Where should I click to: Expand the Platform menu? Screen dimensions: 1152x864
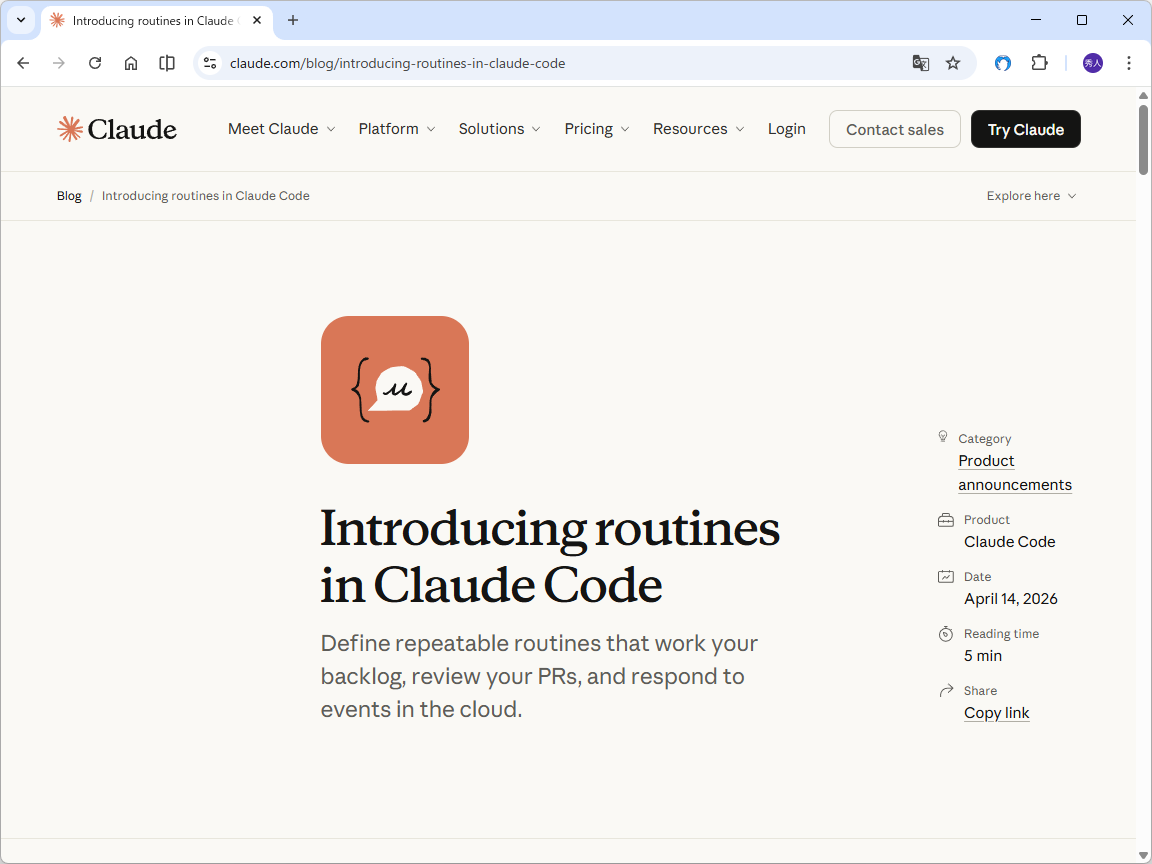[x=397, y=129]
